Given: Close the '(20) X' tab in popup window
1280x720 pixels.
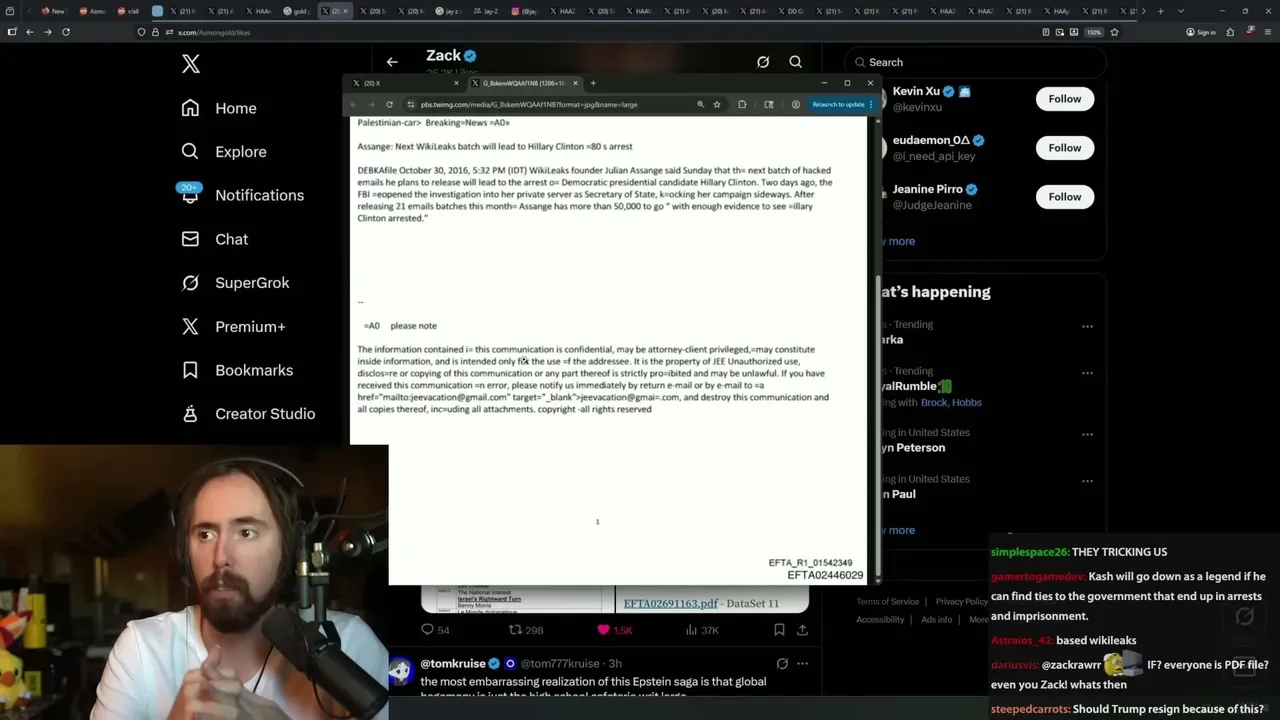Looking at the screenshot, I should [456, 83].
